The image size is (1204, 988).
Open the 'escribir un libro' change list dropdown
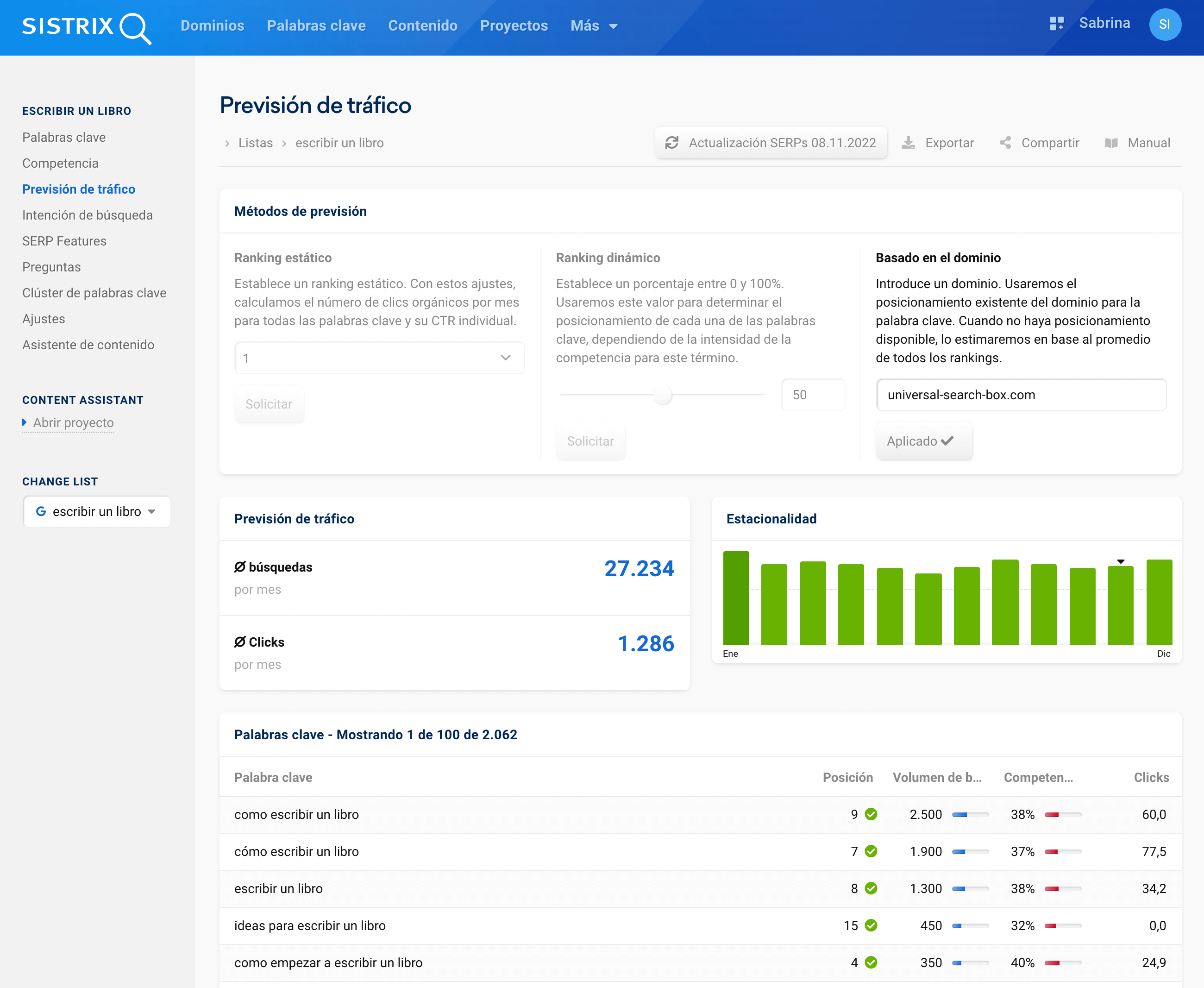point(97,512)
